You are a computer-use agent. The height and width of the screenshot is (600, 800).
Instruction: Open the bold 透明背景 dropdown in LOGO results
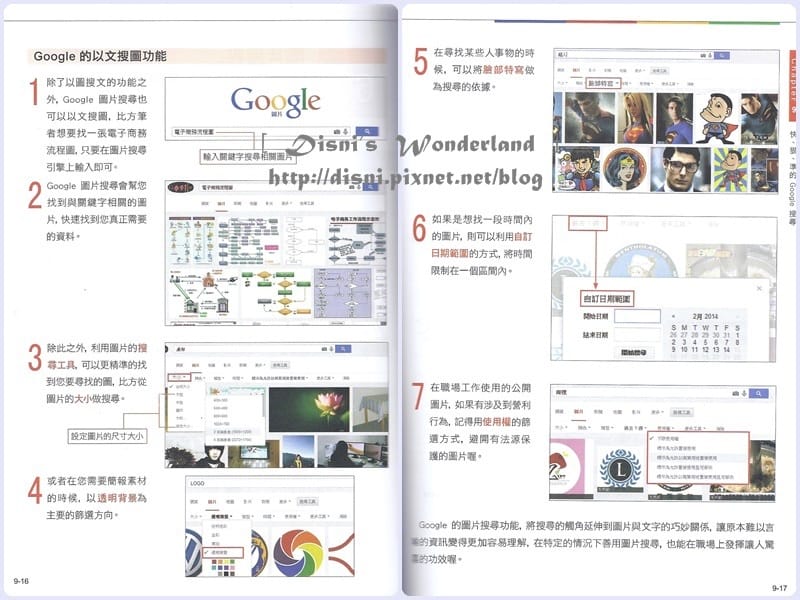[x=222, y=516]
